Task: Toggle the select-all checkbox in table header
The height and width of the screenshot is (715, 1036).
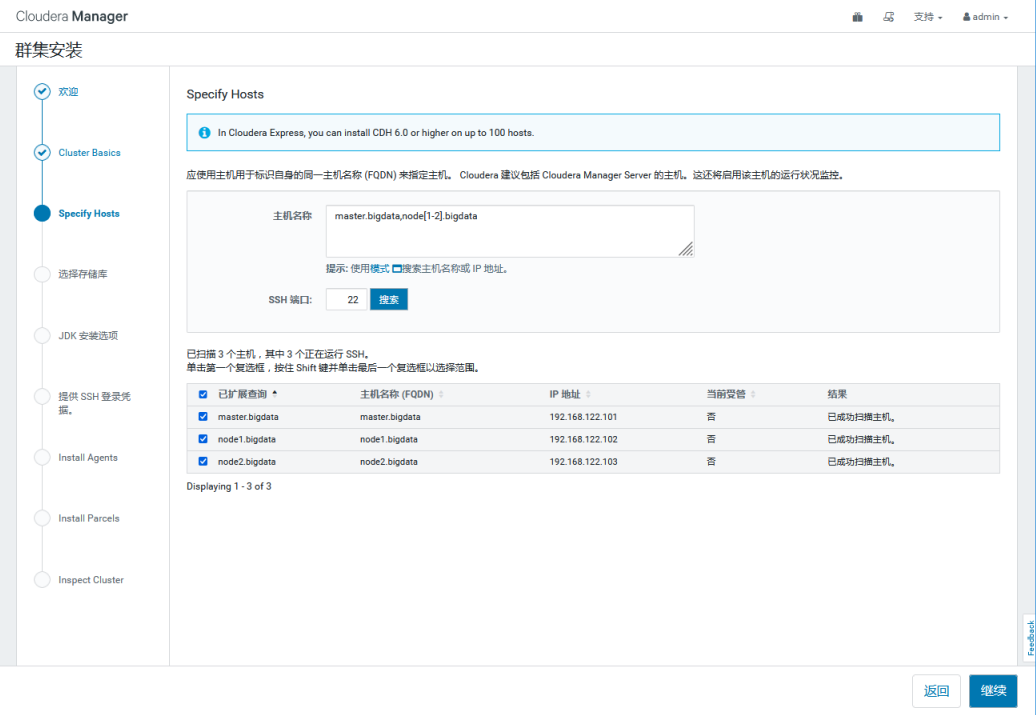Action: (203, 394)
